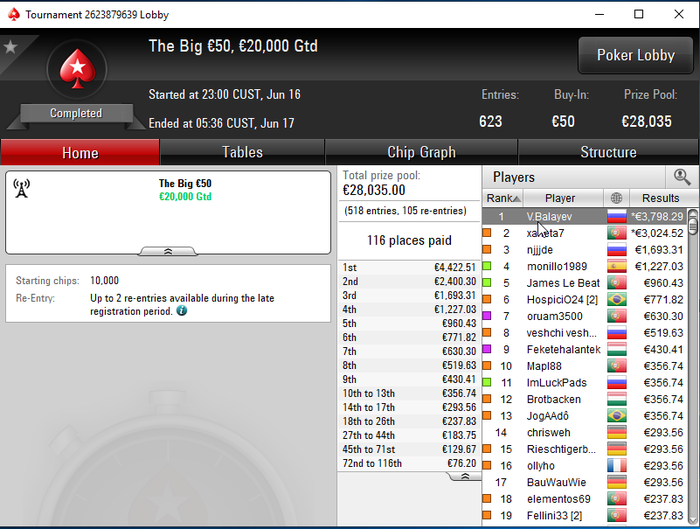The height and width of the screenshot is (529, 700).
Task: Open the player search magnifier icon
Action: point(682,177)
